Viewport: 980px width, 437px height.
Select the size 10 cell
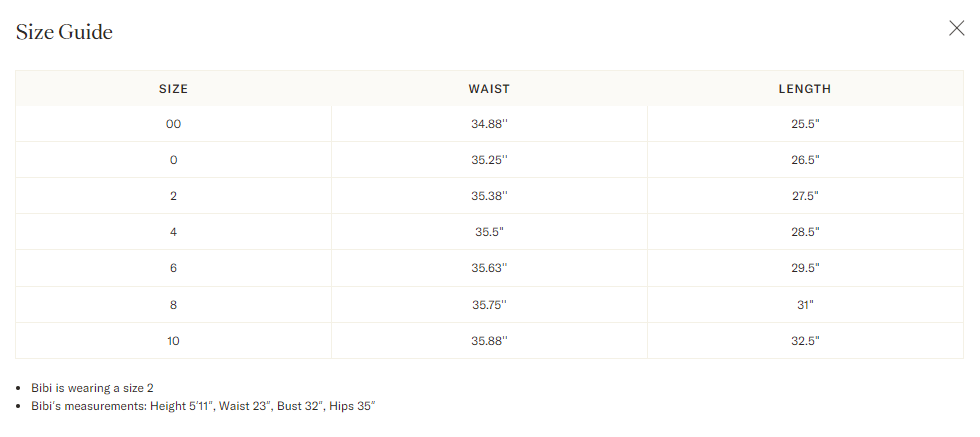pyautogui.click(x=173, y=341)
